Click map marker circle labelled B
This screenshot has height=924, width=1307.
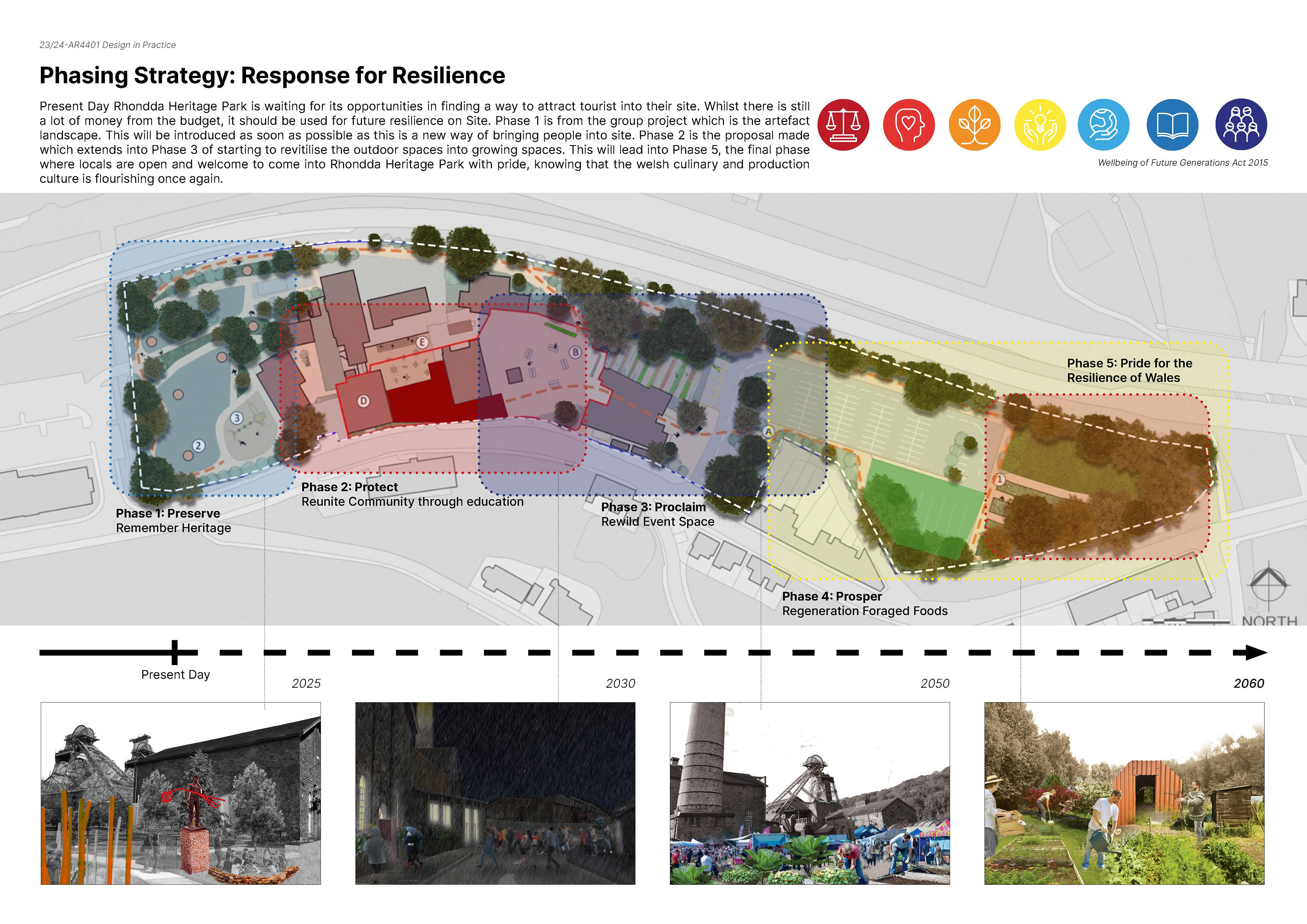[576, 352]
